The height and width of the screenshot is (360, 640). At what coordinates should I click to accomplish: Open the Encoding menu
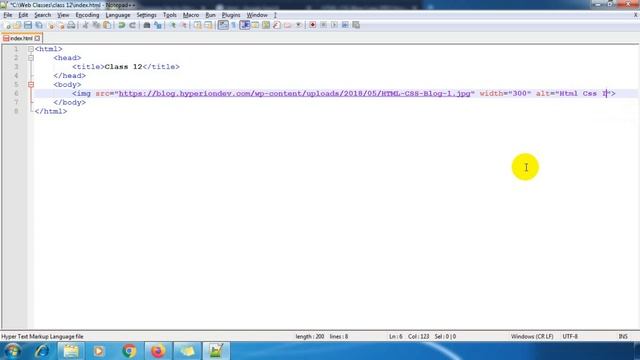(87, 15)
